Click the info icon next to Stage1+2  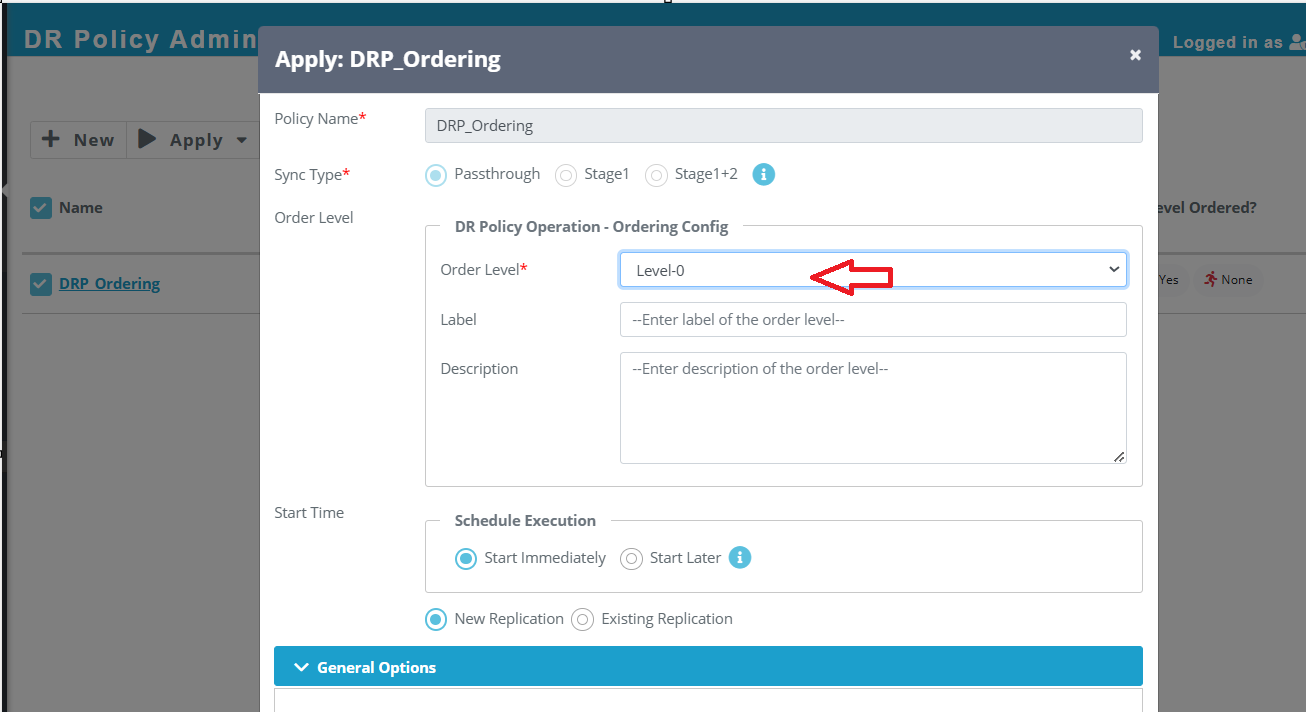click(x=763, y=174)
